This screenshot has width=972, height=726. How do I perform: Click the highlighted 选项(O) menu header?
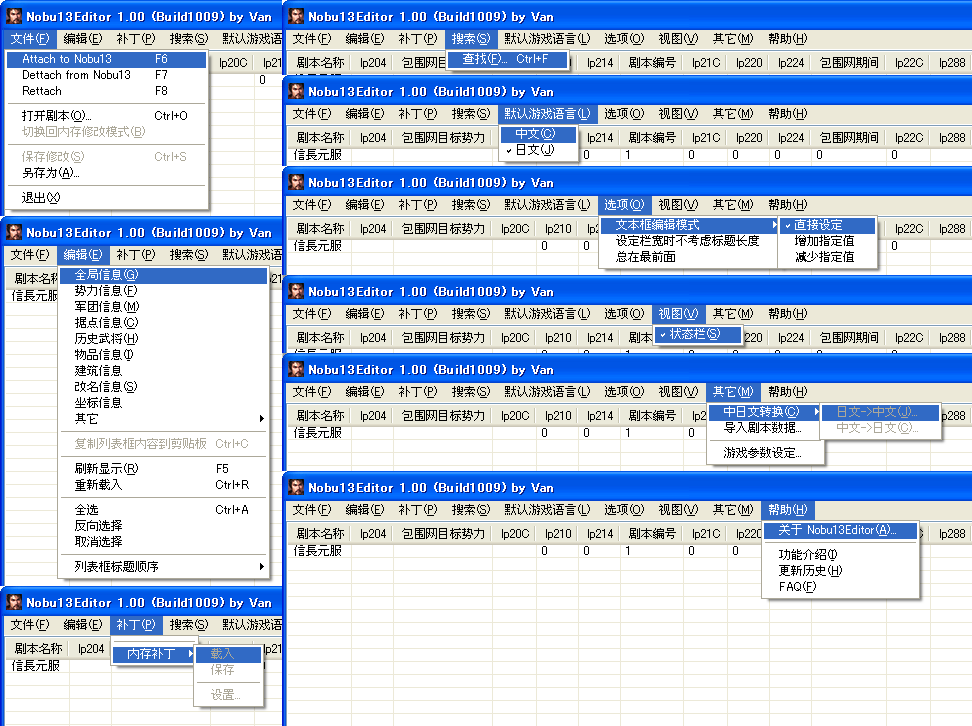(624, 205)
